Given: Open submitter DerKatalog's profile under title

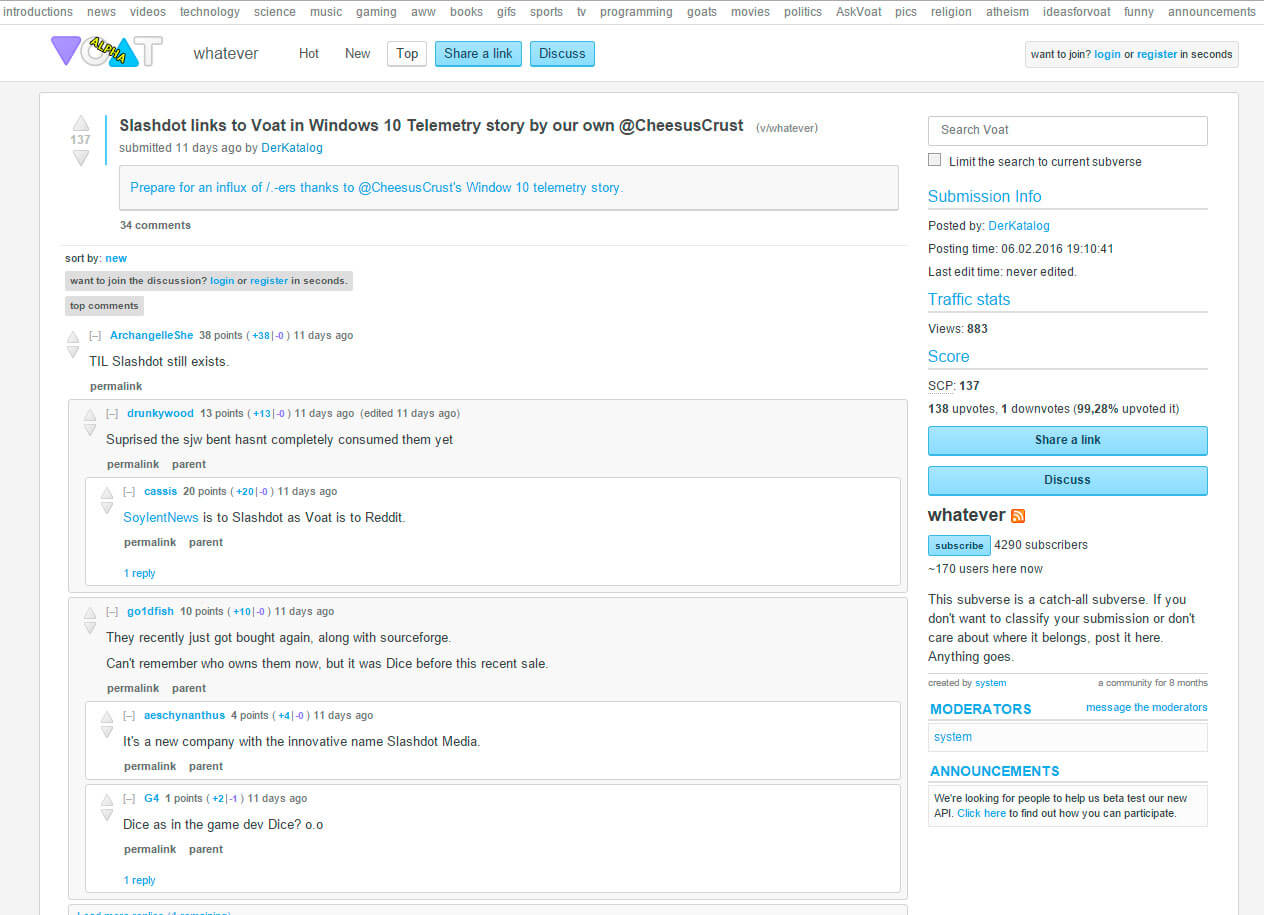Looking at the screenshot, I should [292, 148].
